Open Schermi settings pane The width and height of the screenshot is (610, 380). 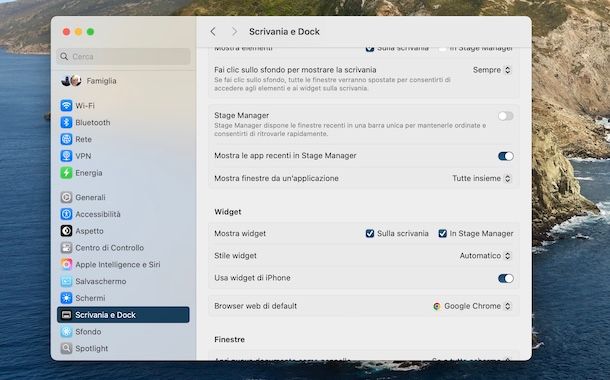pyautogui.click(x=123, y=298)
